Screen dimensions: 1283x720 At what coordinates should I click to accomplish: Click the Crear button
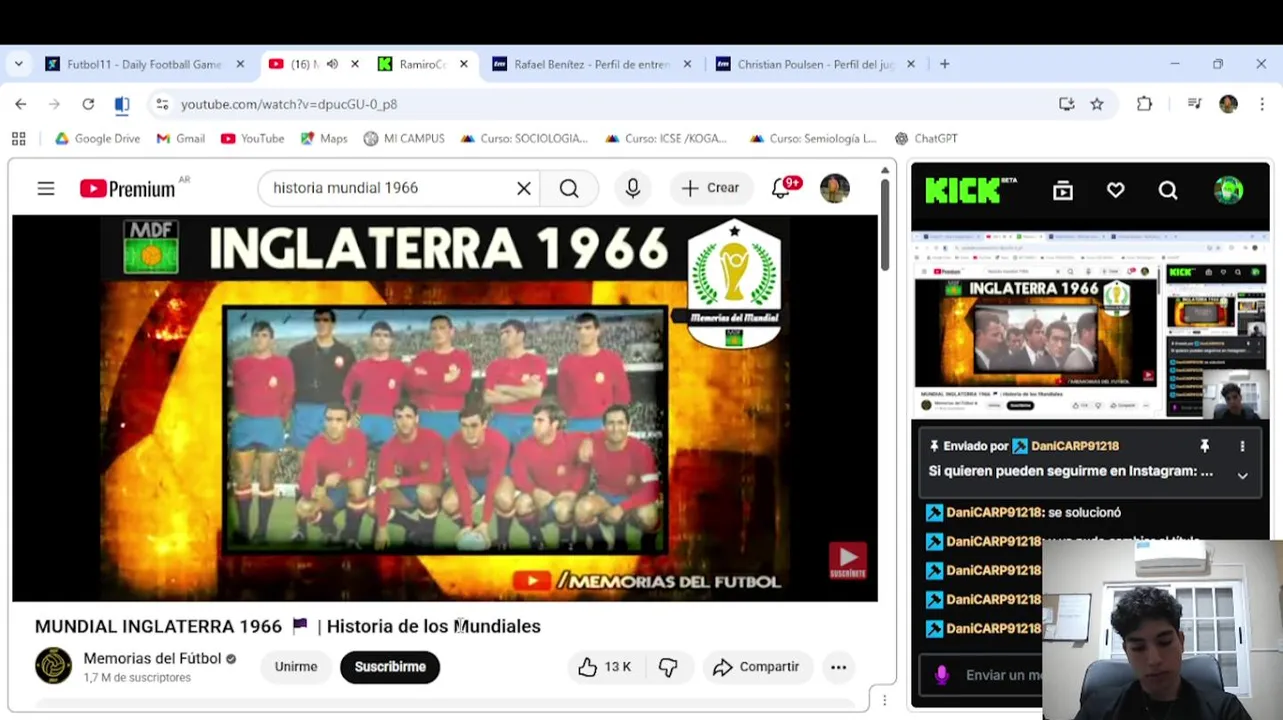coord(710,188)
